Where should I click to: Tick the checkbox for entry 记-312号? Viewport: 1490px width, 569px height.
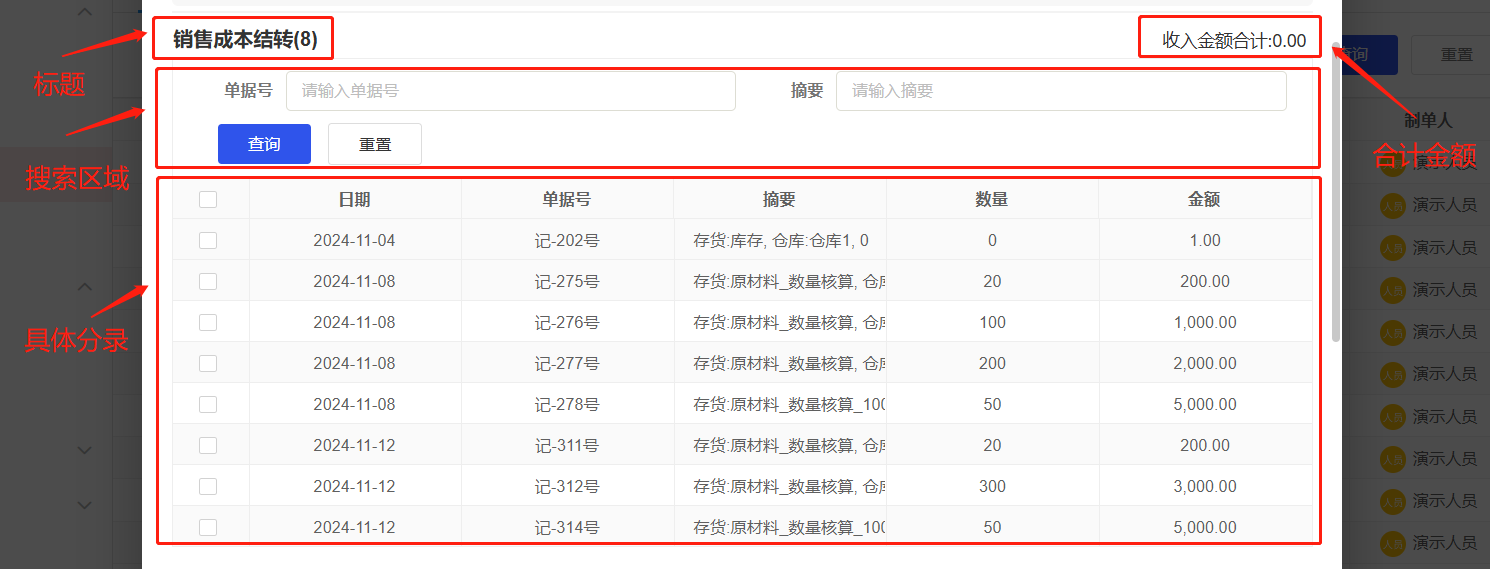point(208,487)
